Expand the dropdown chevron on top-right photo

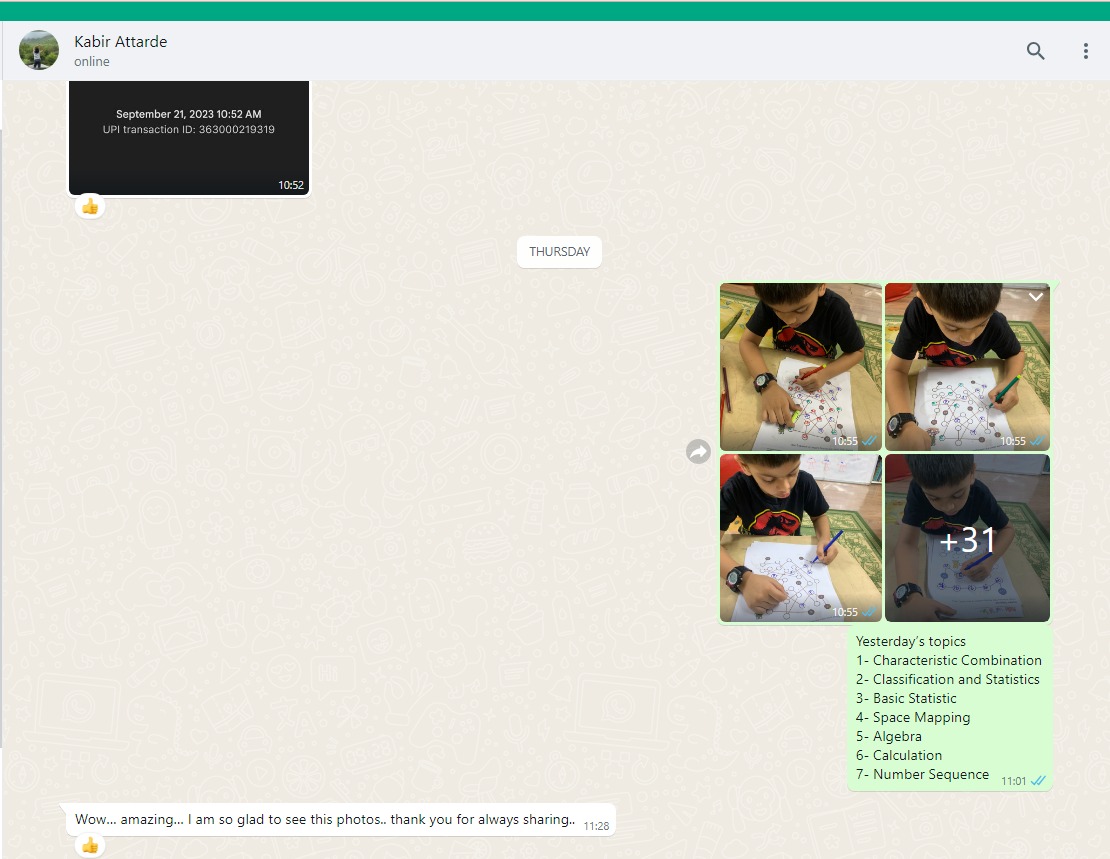click(x=1036, y=297)
